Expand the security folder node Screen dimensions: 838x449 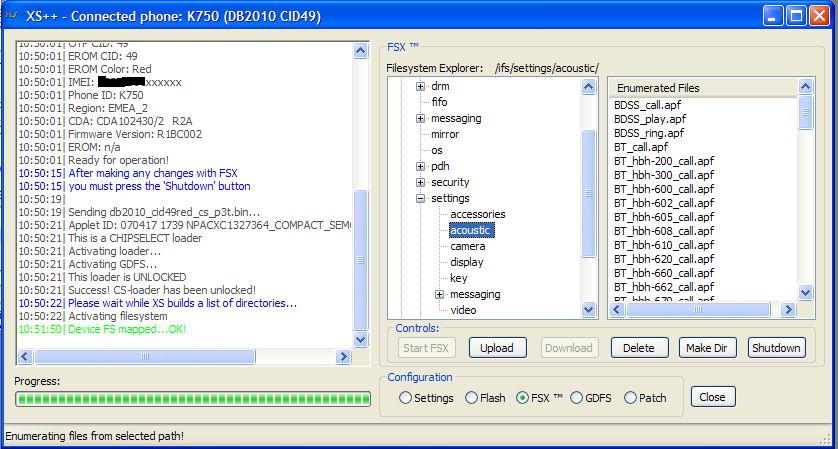pos(421,182)
